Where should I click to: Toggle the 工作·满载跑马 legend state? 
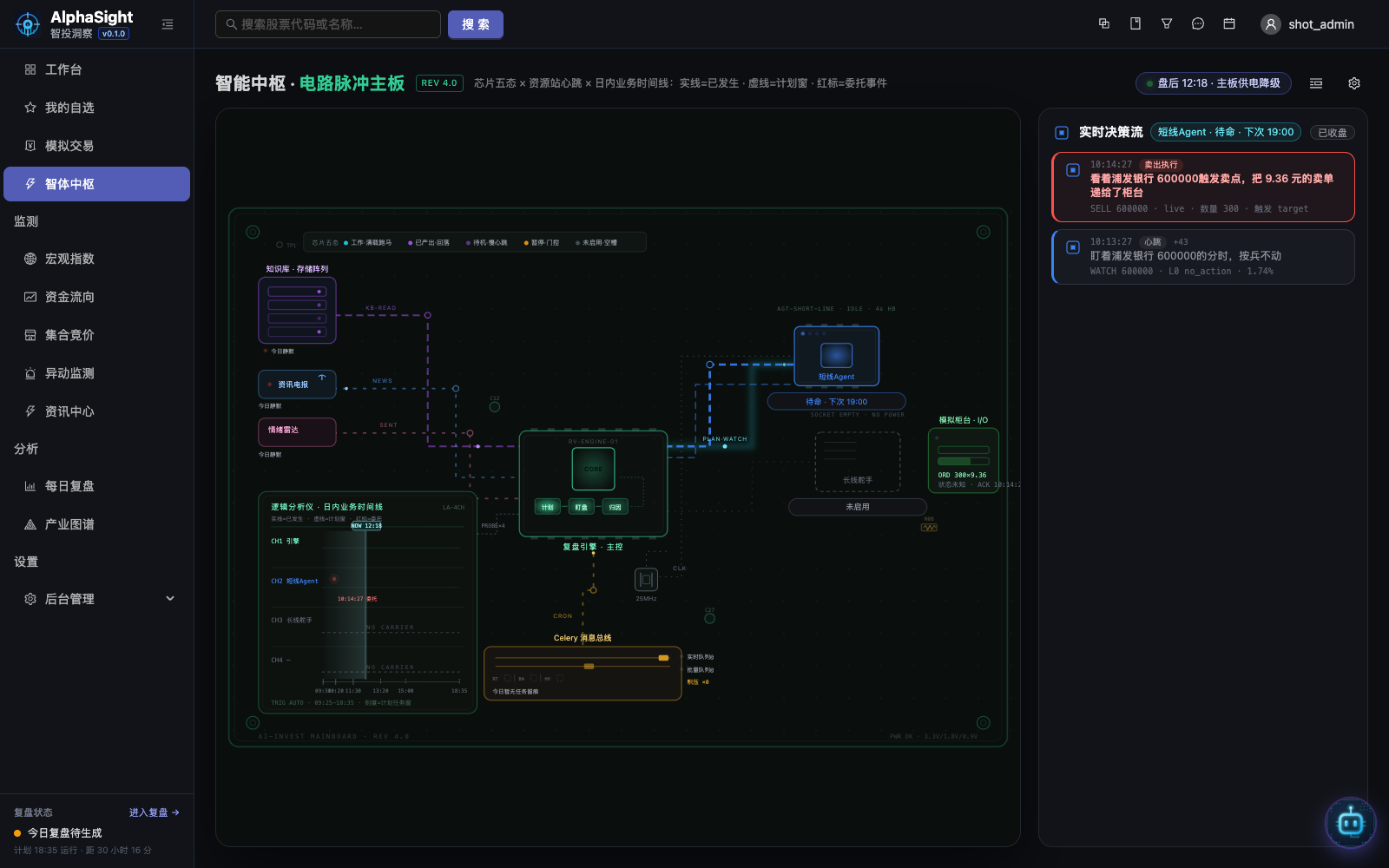click(x=368, y=243)
